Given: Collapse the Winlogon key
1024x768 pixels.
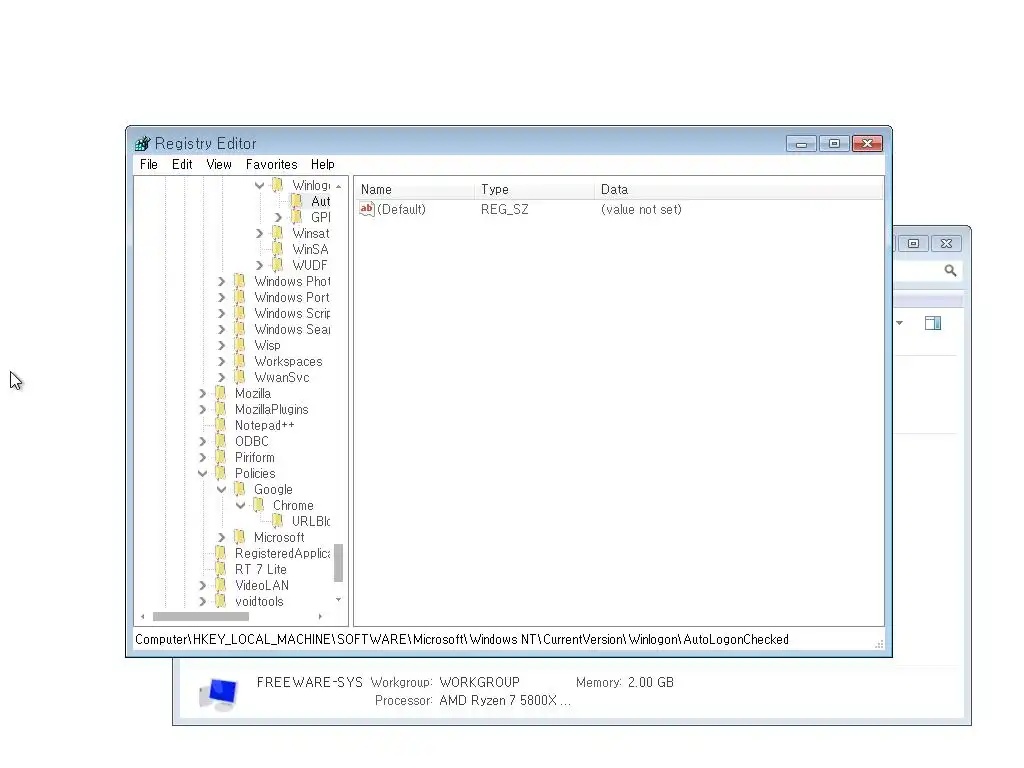Looking at the screenshot, I should [x=259, y=185].
